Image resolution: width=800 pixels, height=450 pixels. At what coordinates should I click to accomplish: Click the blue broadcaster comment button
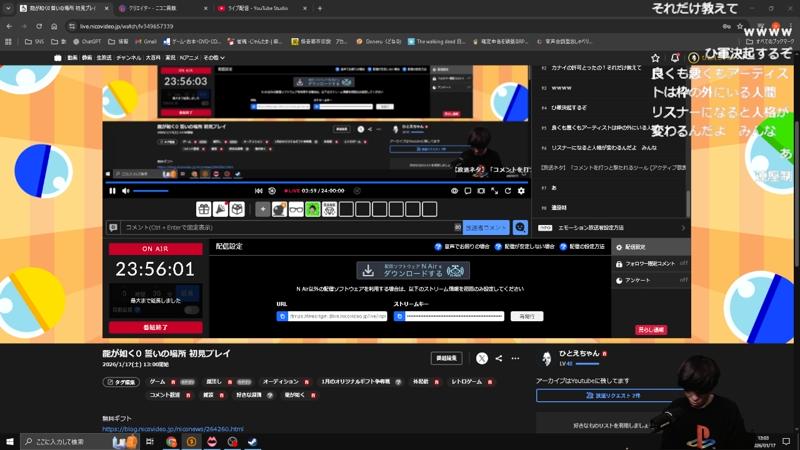coord(486,228)
